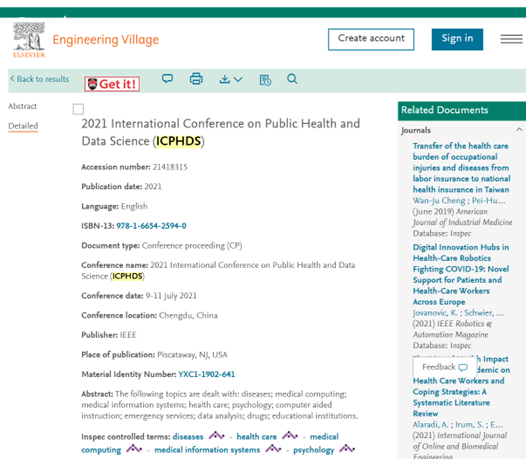This screenshot has height=459, width=526.
Task: Tick the record selection checkbox
Action: click(x=78, y=109)
